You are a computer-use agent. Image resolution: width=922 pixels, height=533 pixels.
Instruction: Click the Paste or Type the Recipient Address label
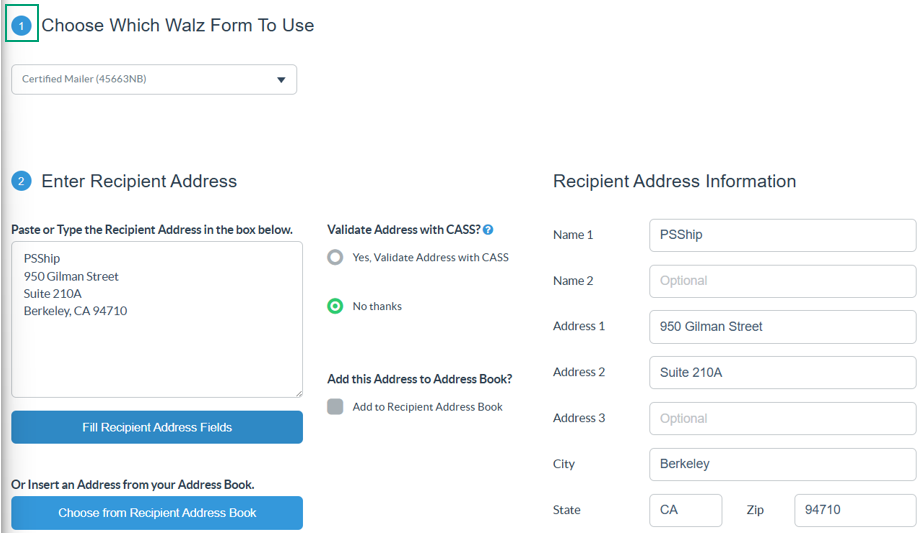point(152,230)
